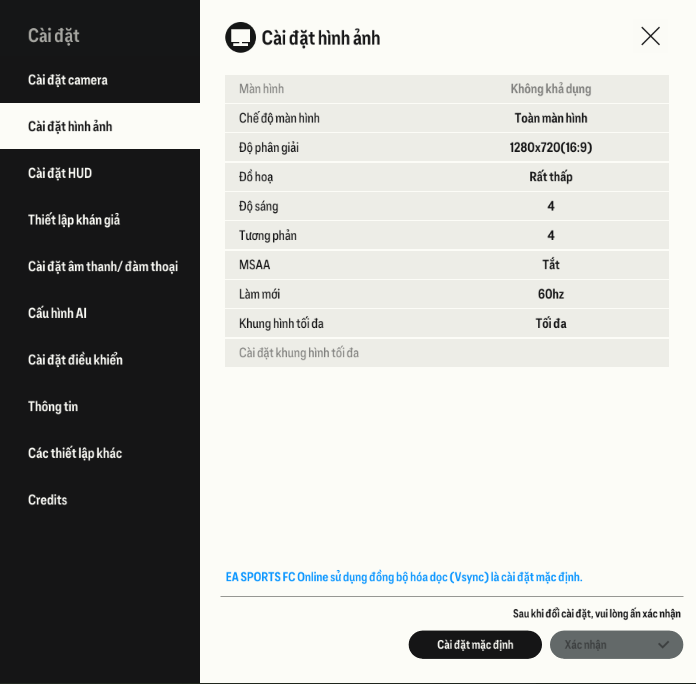Open Cấu hình AI settings

tap(57, 313)
